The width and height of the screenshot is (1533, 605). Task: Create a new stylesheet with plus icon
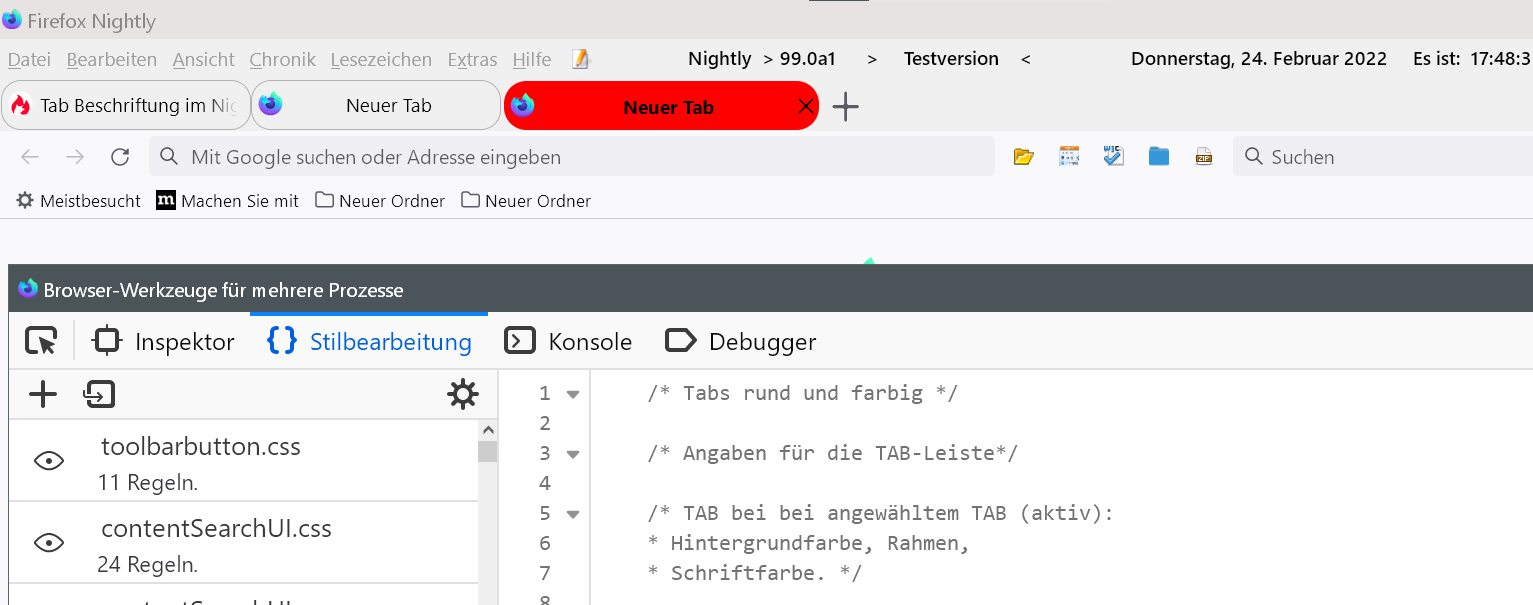click(x=43, y=395)
